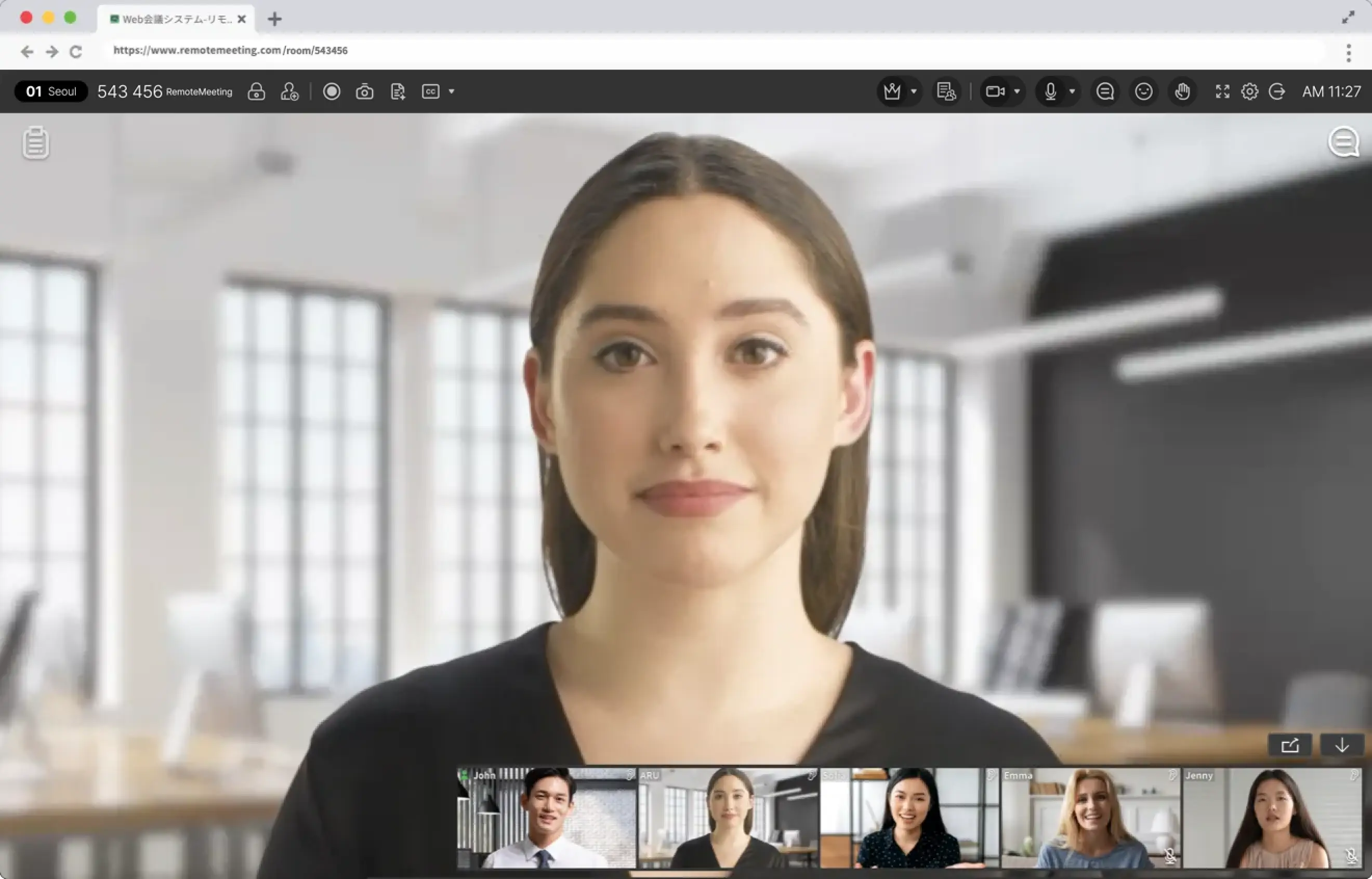Expand the camera options dropdown

tap(1018, 91)
